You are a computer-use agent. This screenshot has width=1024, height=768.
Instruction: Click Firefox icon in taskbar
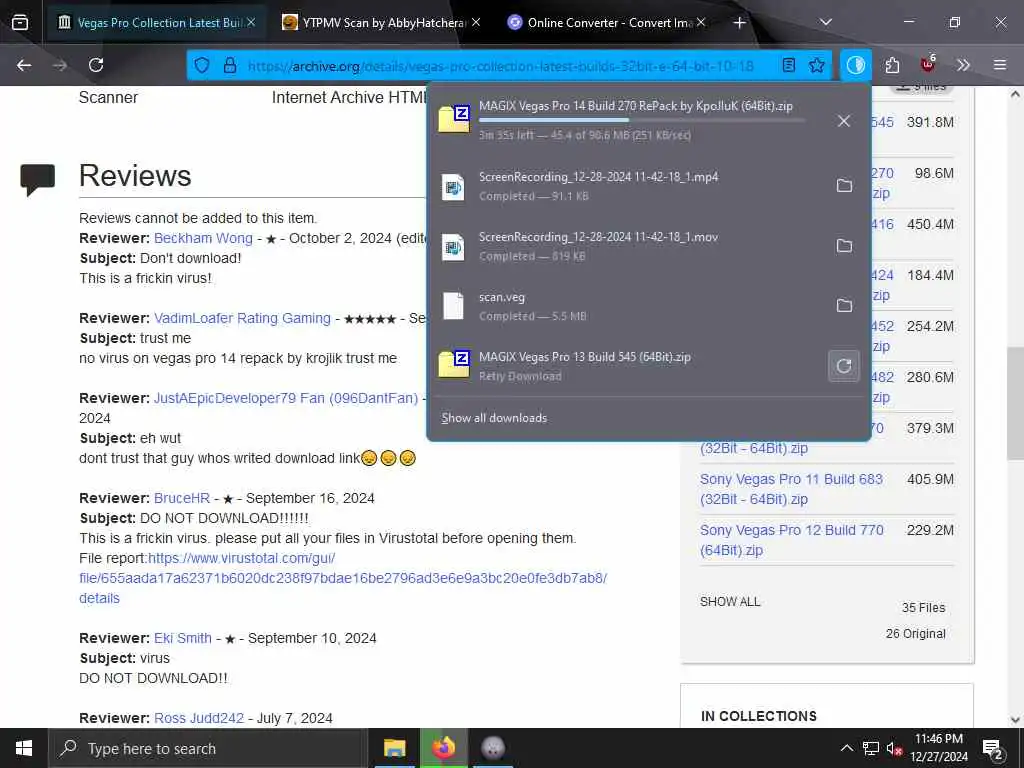click(443, 748)
